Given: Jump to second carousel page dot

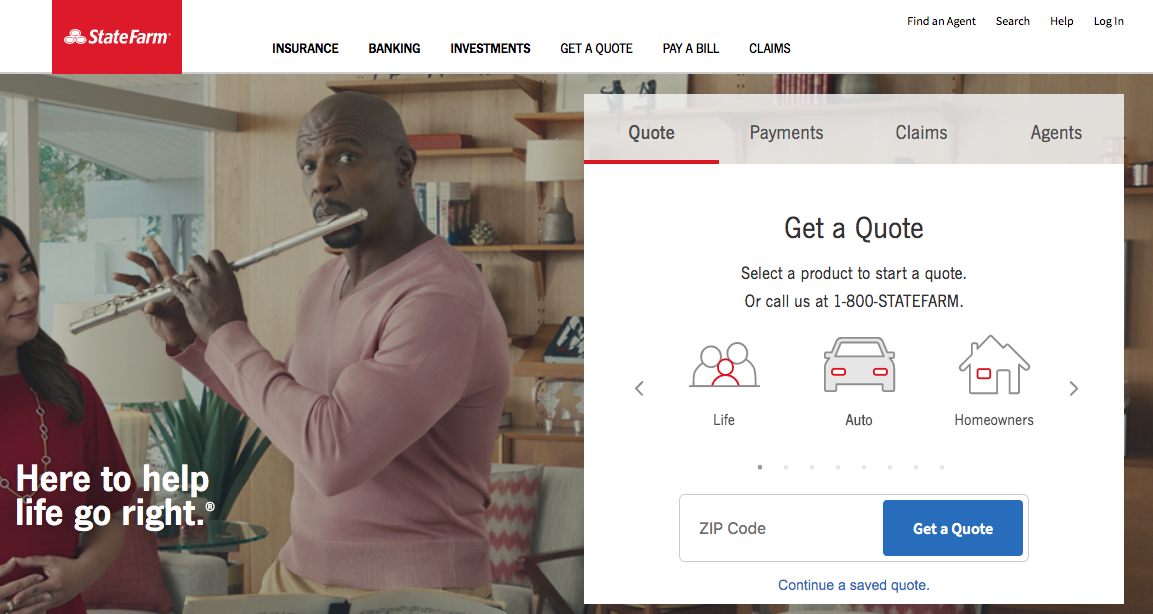Looking at the screenshot, I should (786, 467).
